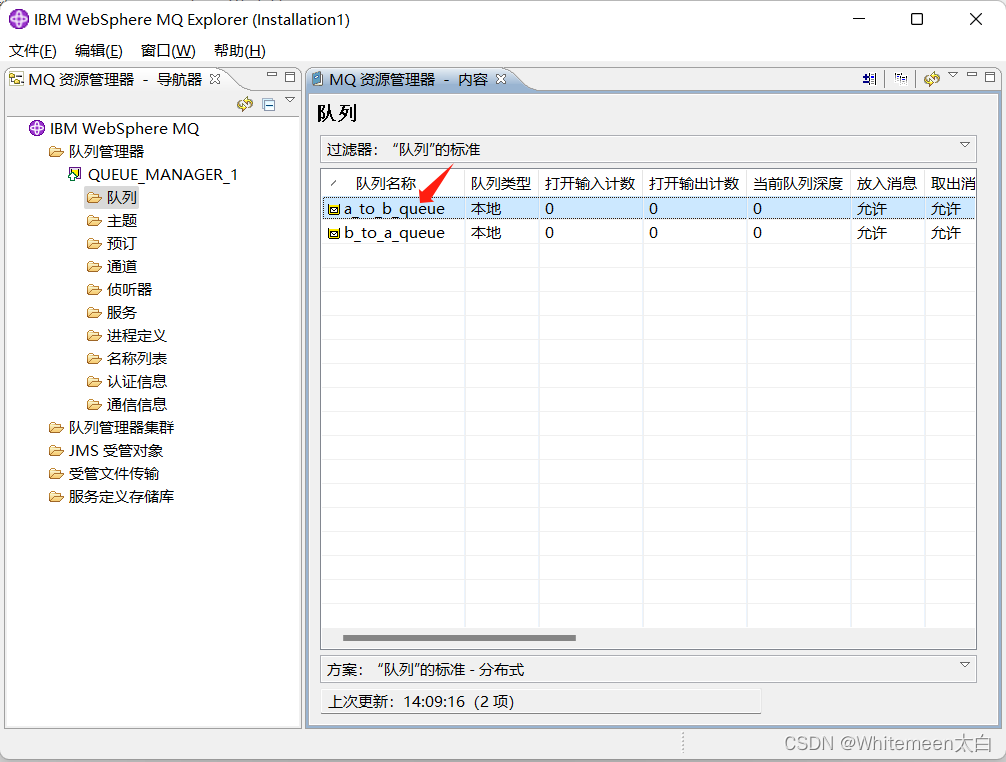Click the queue icon beside a_to_b_queue

[x=334, y=210]
